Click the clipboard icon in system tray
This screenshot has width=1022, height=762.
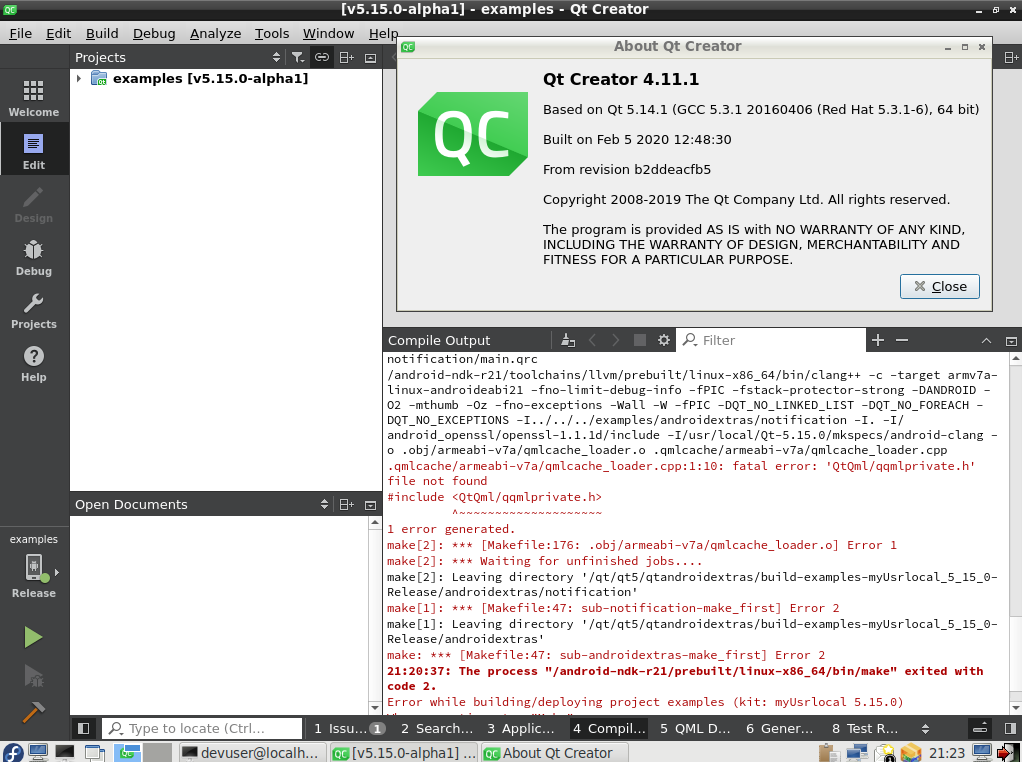[828, 753]
